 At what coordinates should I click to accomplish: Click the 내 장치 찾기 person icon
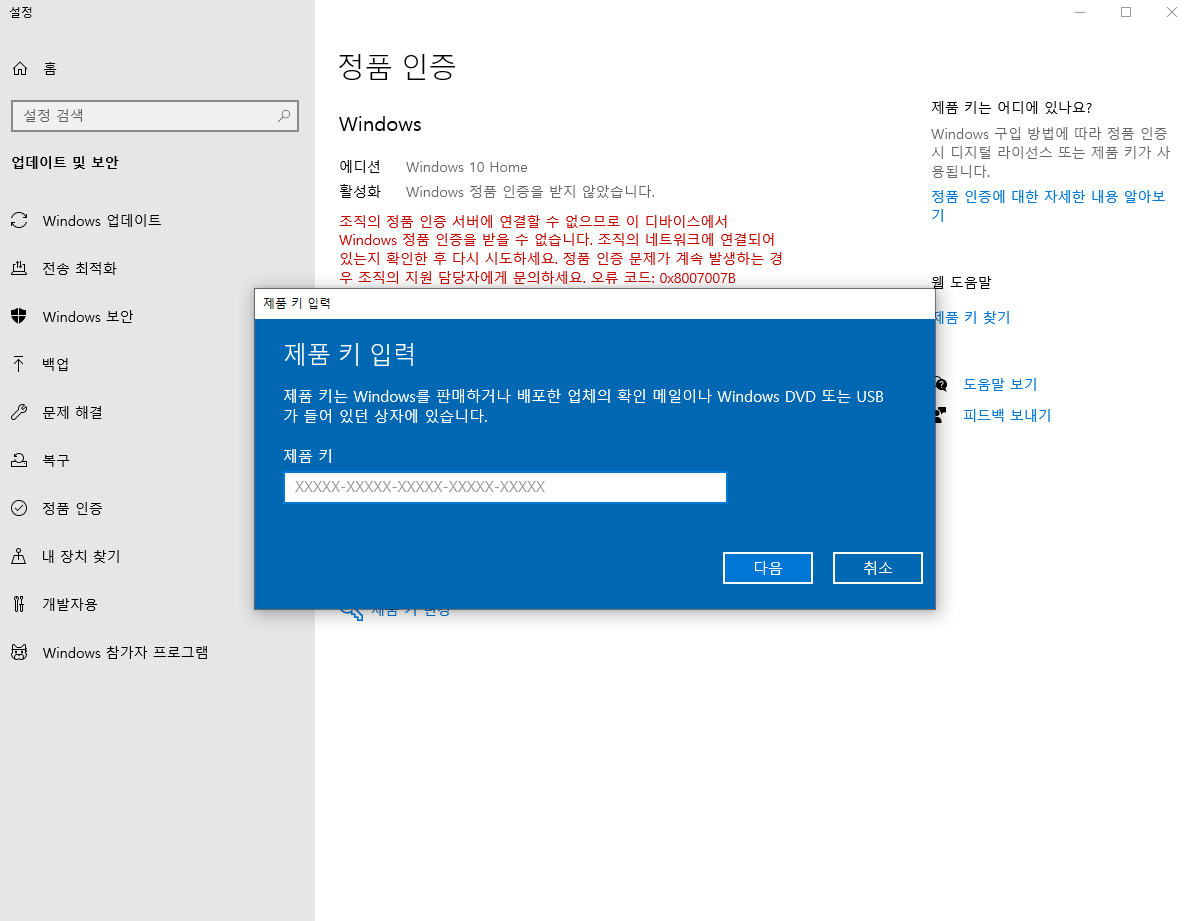19,556
